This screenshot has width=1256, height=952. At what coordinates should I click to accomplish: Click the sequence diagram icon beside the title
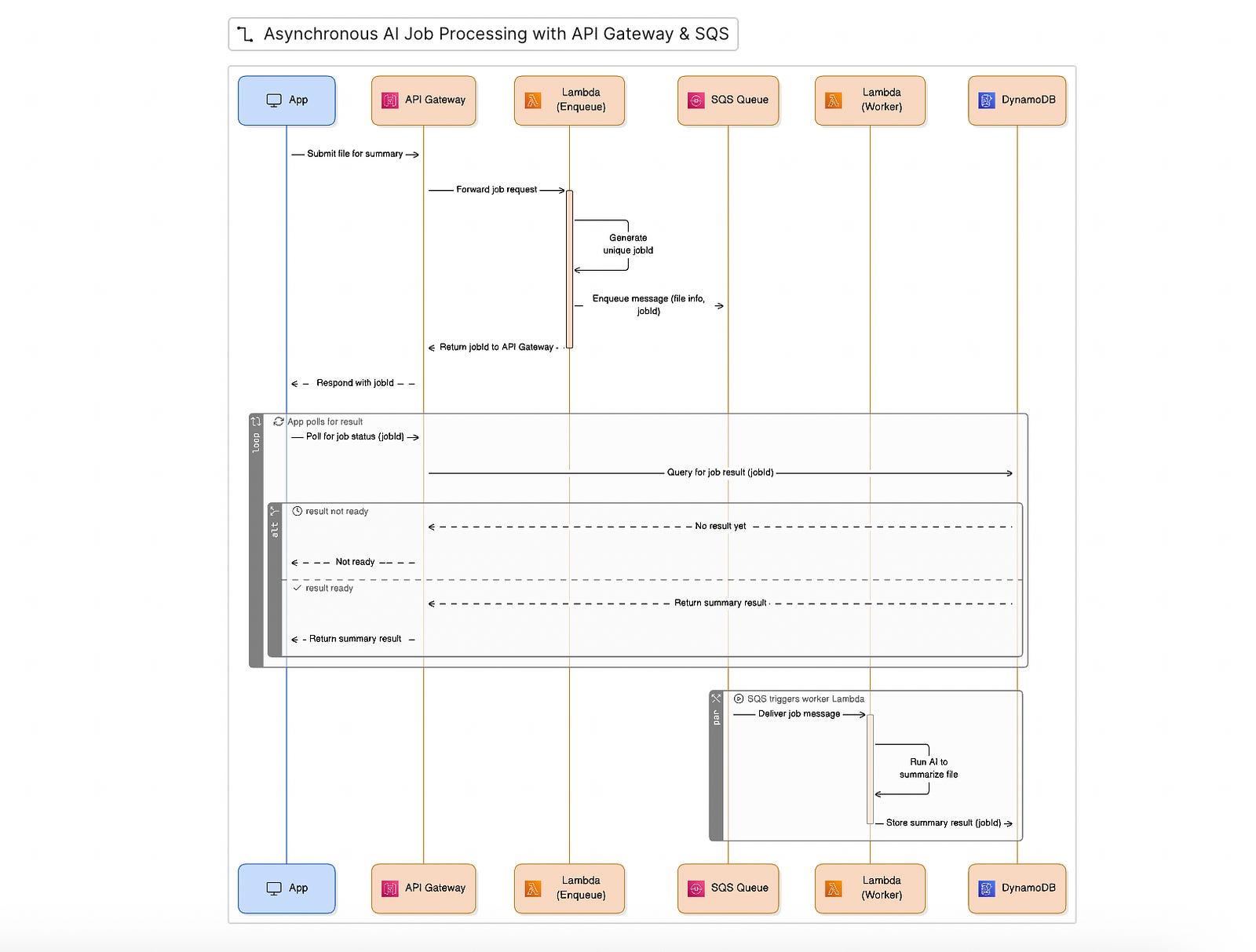click(x=246, y=35)
